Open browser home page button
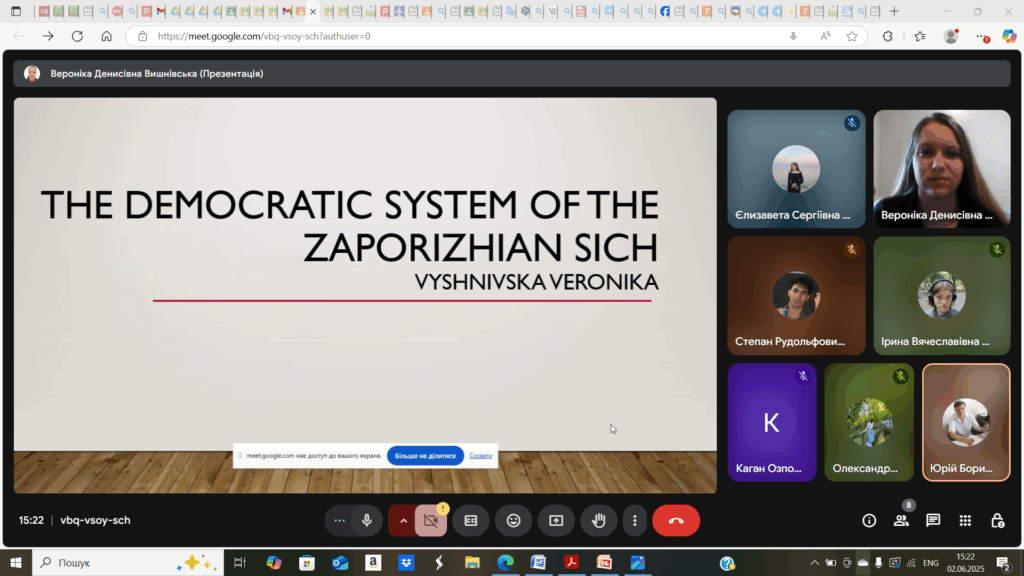The width and height of the screenshot is (1024, 576). [x=106, y=36]
